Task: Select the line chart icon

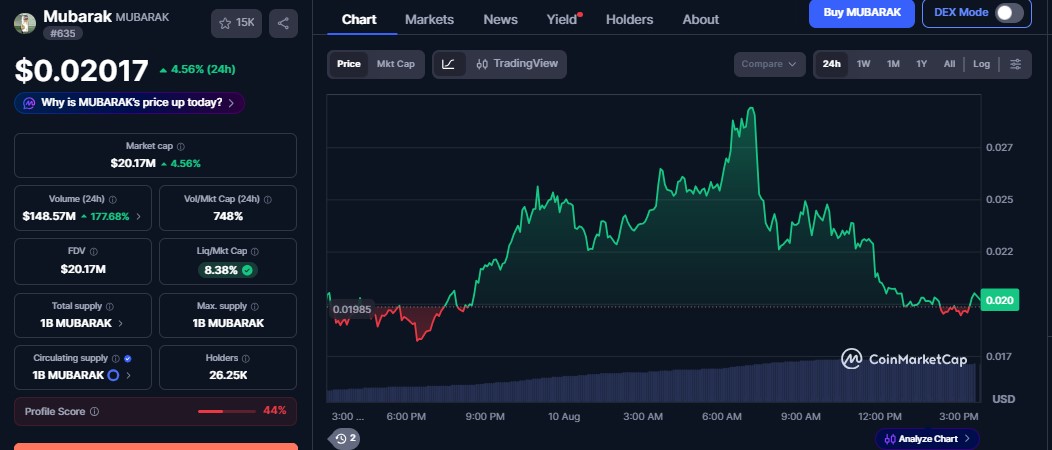Action: point(448,64)
